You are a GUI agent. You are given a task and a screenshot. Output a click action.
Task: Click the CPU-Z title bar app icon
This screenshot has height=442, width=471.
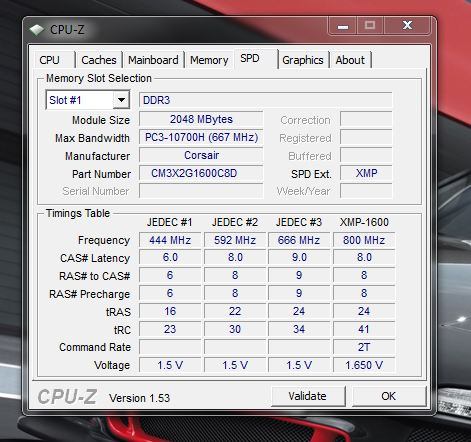click(36, 30)
